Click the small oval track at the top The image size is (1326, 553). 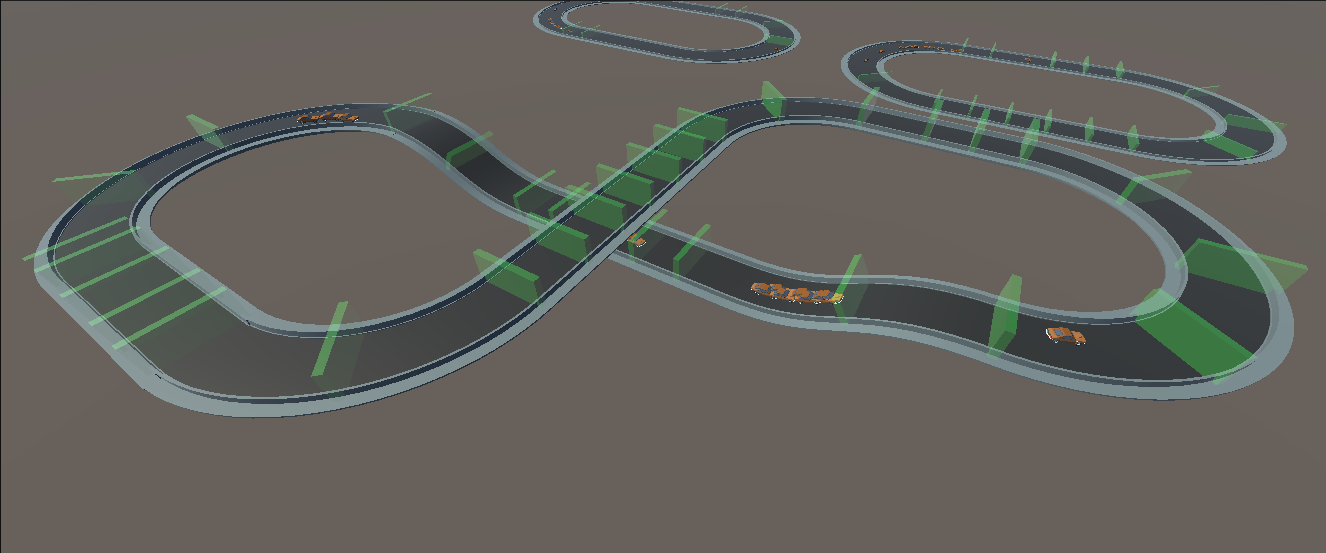coord(667,30)
